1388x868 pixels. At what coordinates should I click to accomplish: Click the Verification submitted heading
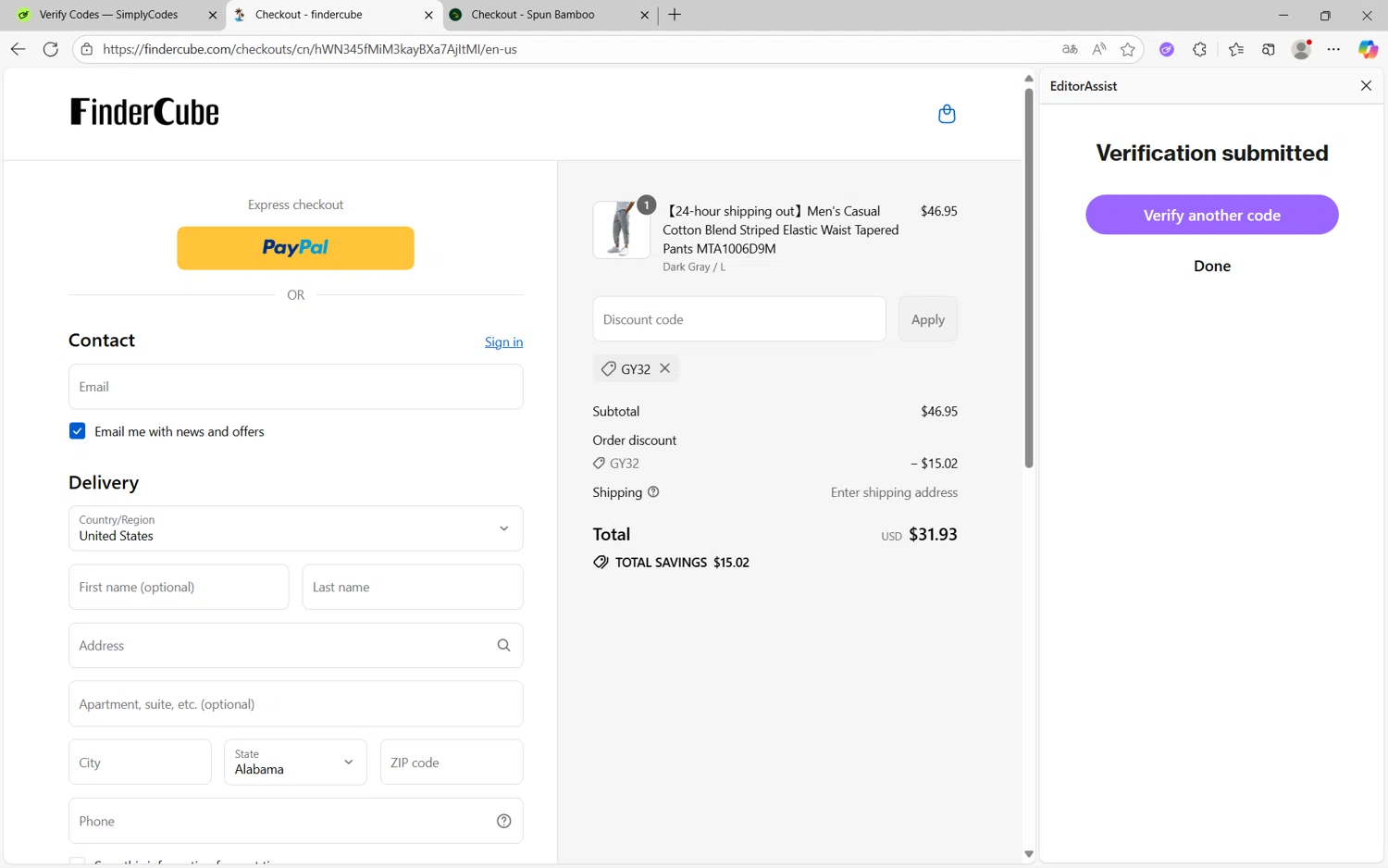click(1211, 153)
